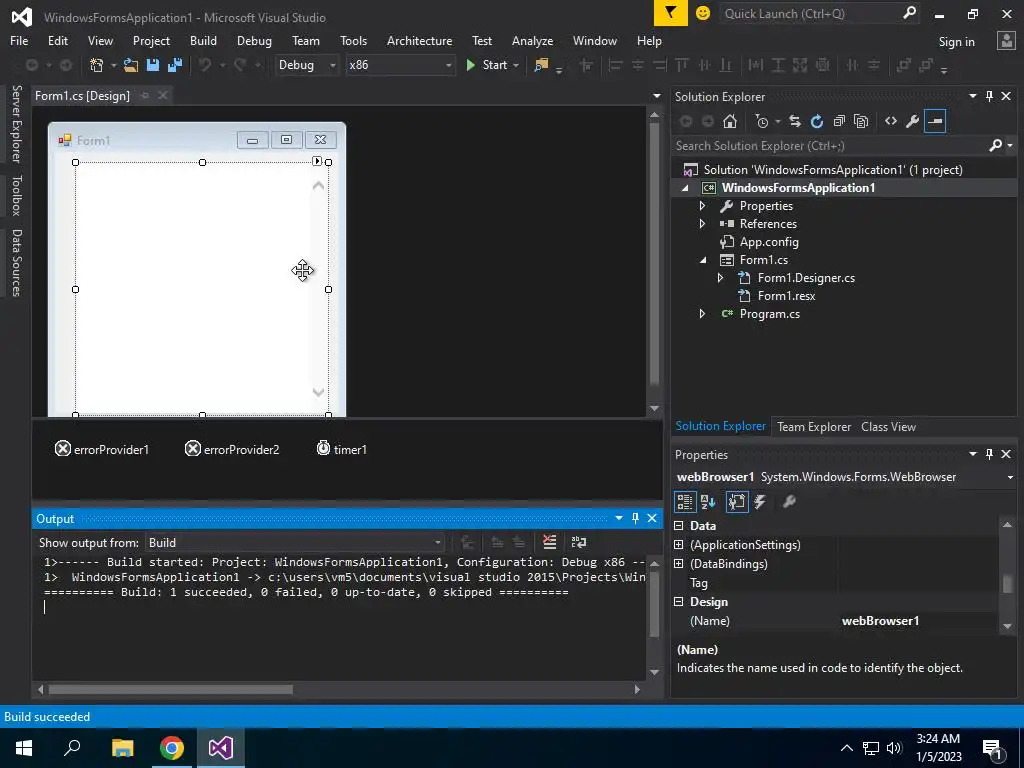Select the Form1.cs [Design] tab
1024x768 pixels.
(82, 96)
